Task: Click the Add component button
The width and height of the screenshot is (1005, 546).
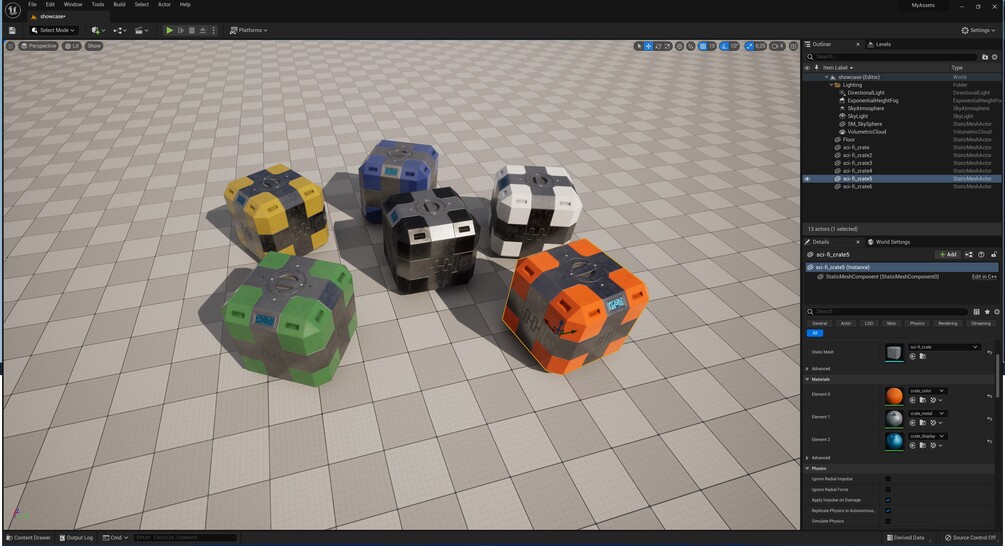Action: (947, 254)
